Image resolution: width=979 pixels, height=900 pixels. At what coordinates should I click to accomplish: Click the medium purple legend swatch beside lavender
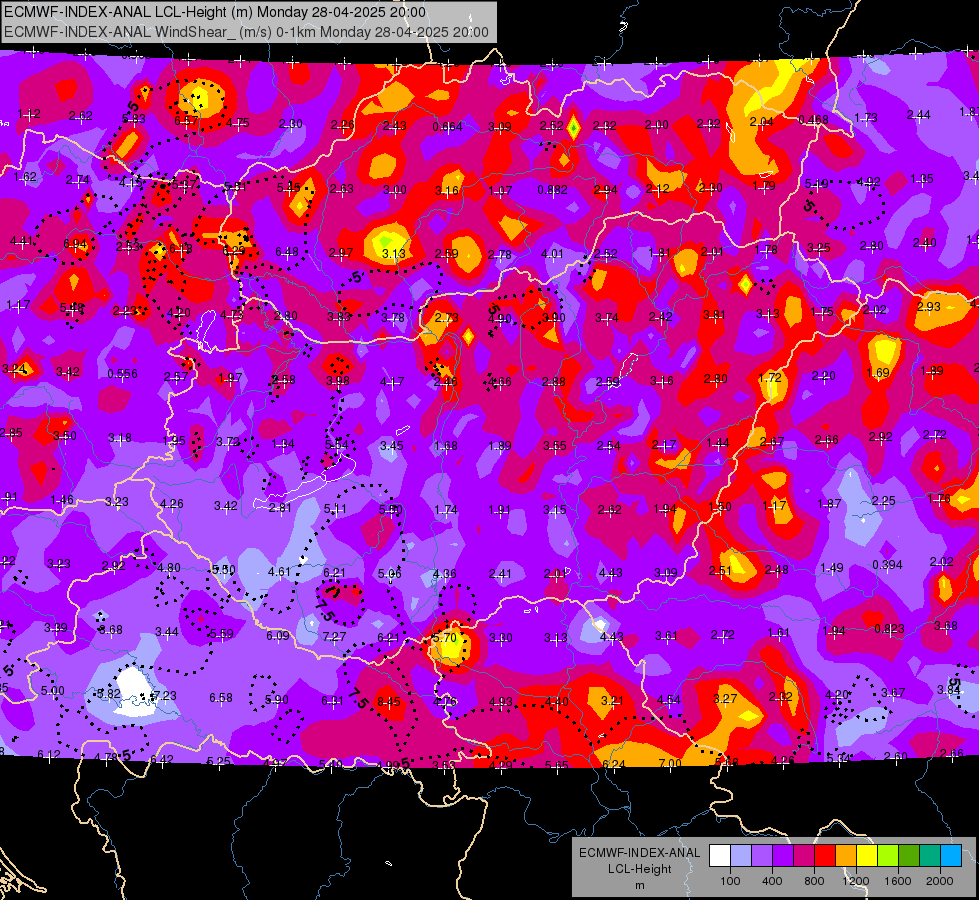point(762,856)
